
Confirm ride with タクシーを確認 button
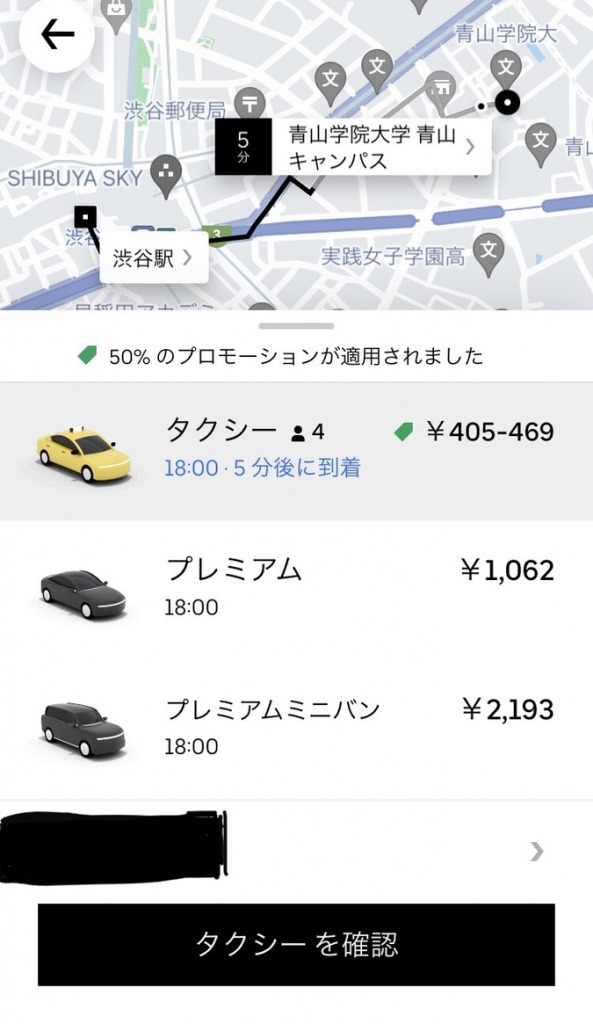pyautogui.click(x=296, y=944)
